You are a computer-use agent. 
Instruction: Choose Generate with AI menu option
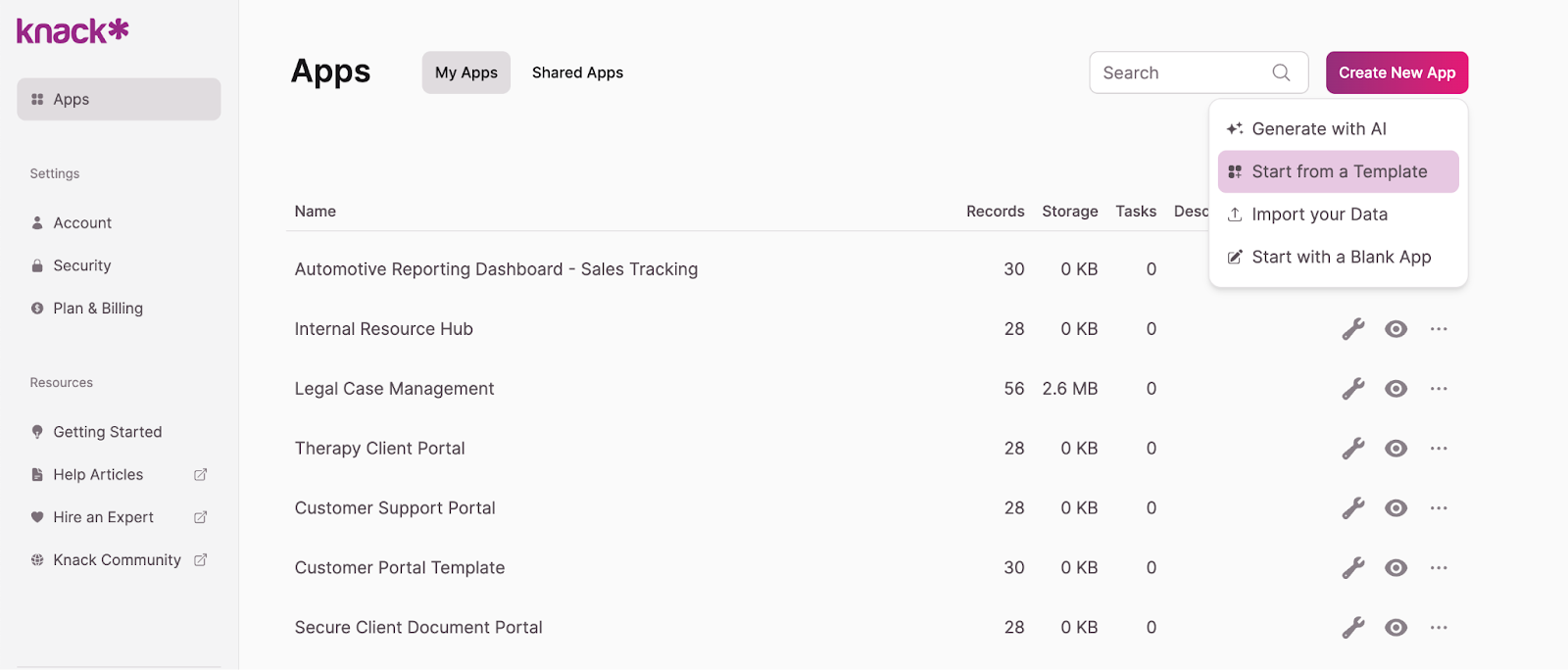tap(1319, 129)
